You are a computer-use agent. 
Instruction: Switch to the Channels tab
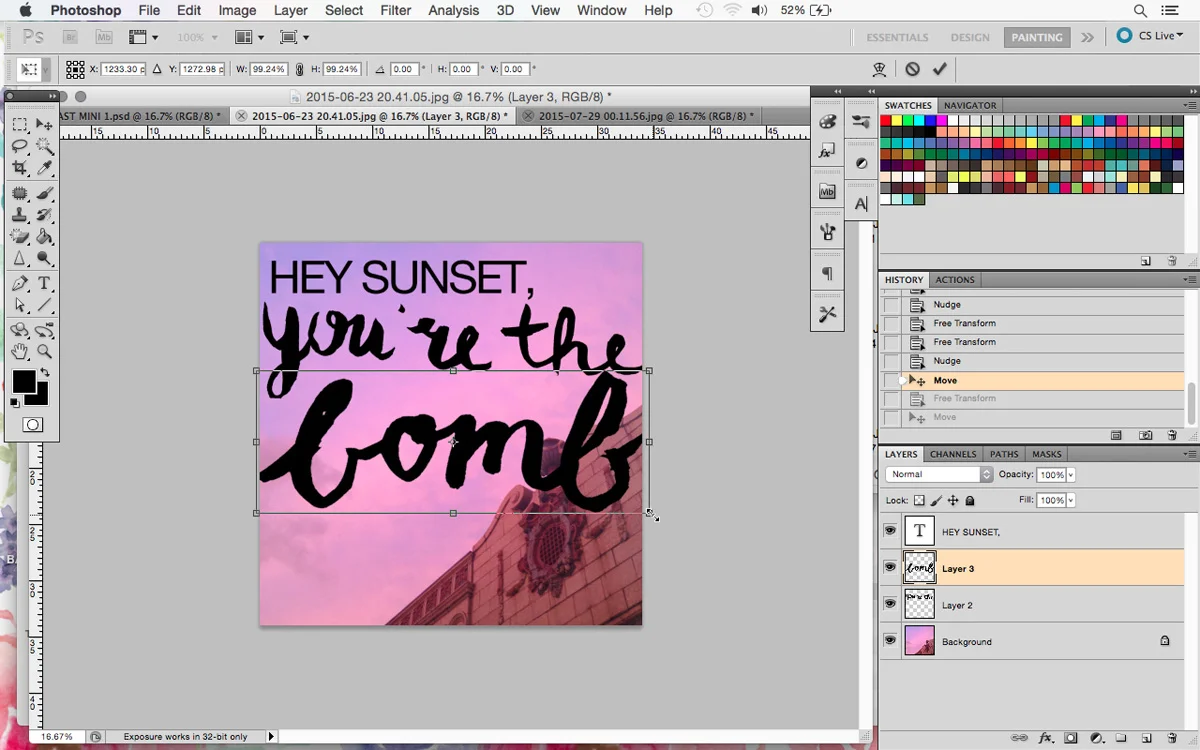[x=952, y=454]
